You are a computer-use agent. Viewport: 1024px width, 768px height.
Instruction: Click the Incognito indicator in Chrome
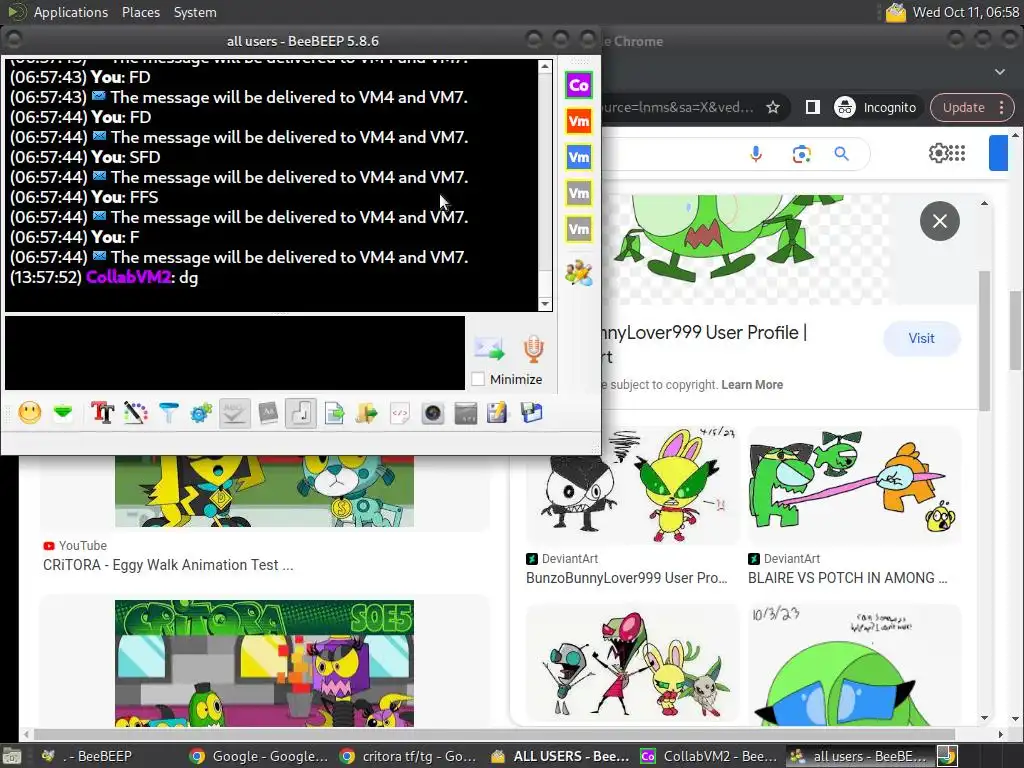[x=875, y=107]
